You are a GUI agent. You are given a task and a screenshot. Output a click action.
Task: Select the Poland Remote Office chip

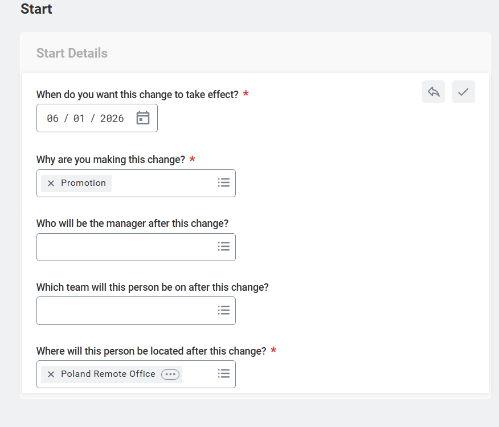click(x=108, y=374)
